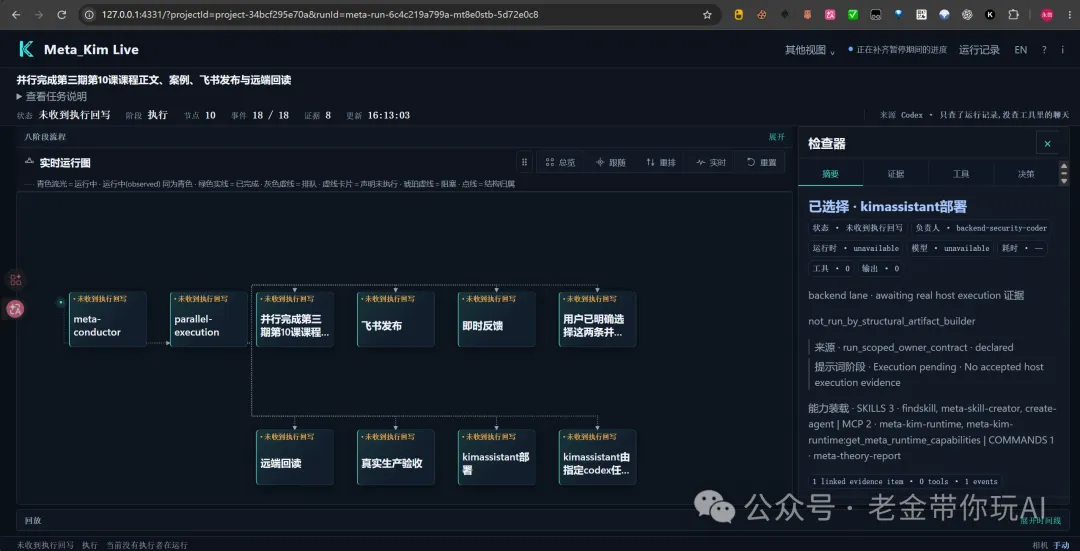Click the 模型 unavailable chip
The height and width of the screenshot is (551, 1080).
951,248
